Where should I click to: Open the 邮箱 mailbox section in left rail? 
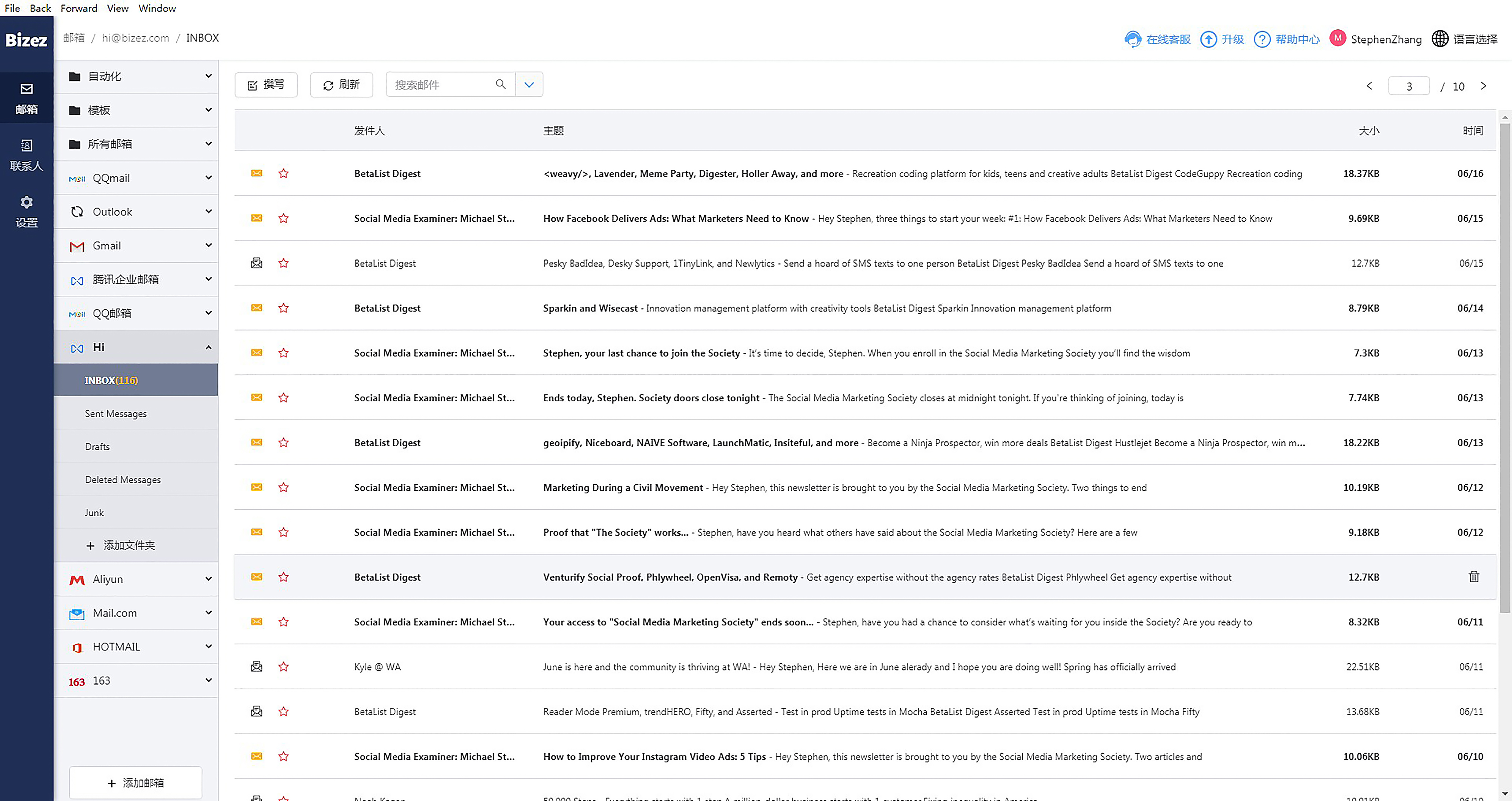click(26, 98)
